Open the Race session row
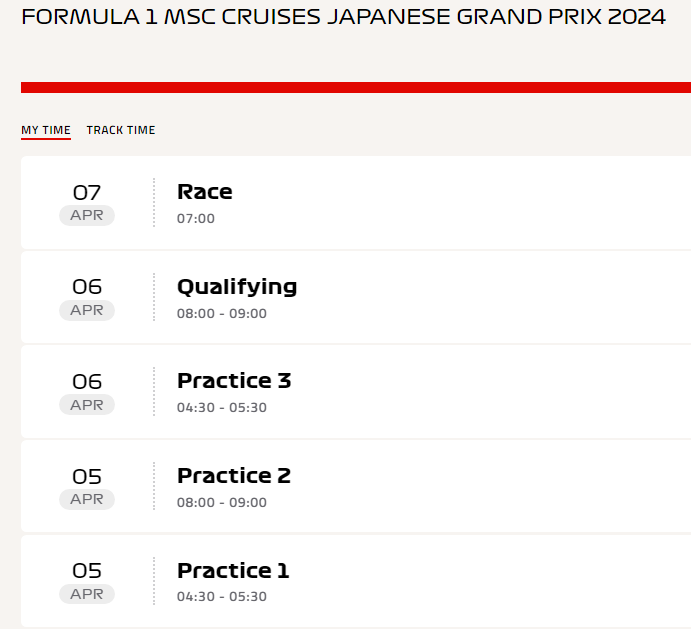 coord(356,203)
